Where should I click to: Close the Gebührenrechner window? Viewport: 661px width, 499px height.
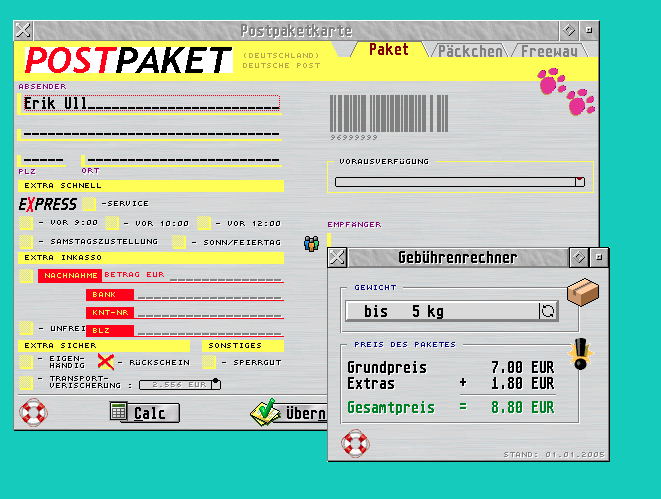click(337, 258)
